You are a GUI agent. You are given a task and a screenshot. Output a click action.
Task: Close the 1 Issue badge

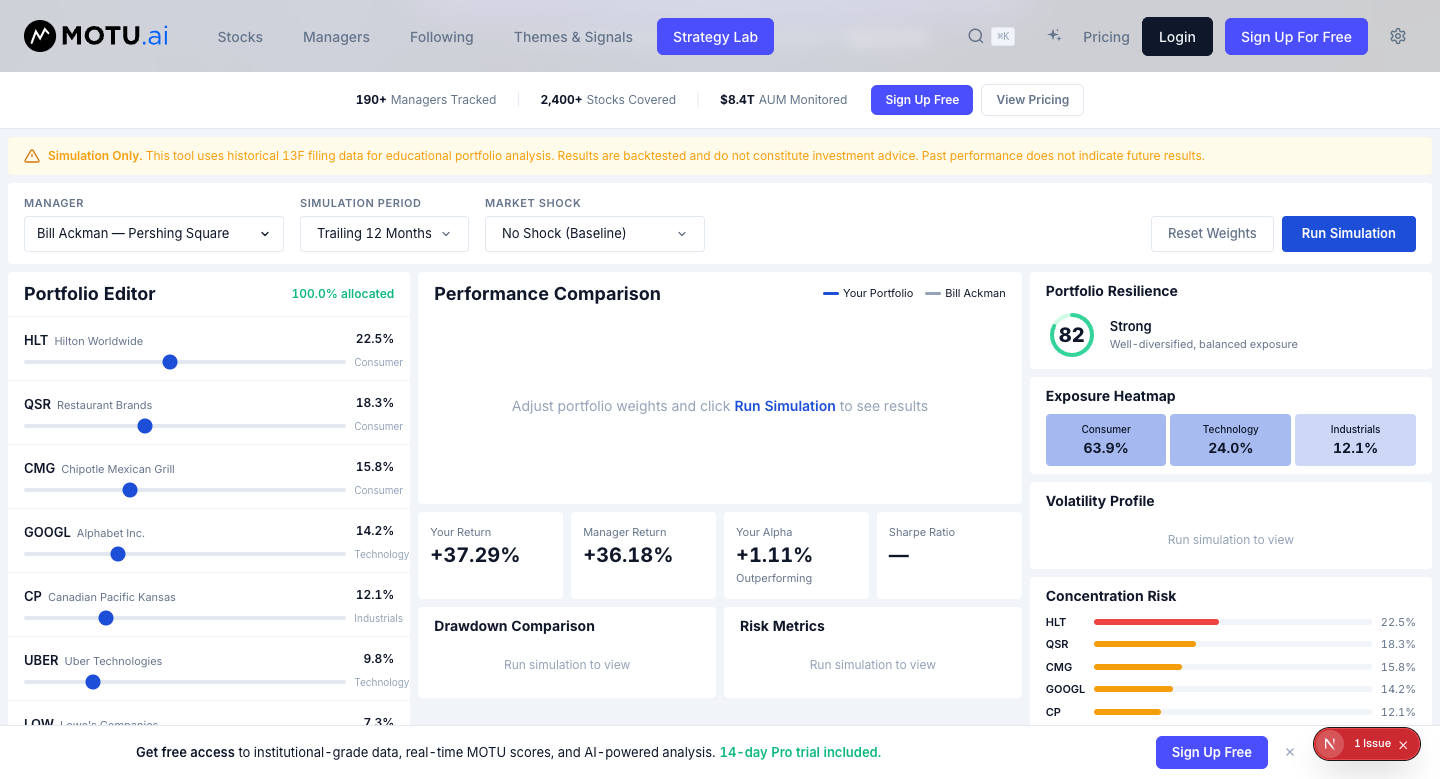click(1403, 745)
